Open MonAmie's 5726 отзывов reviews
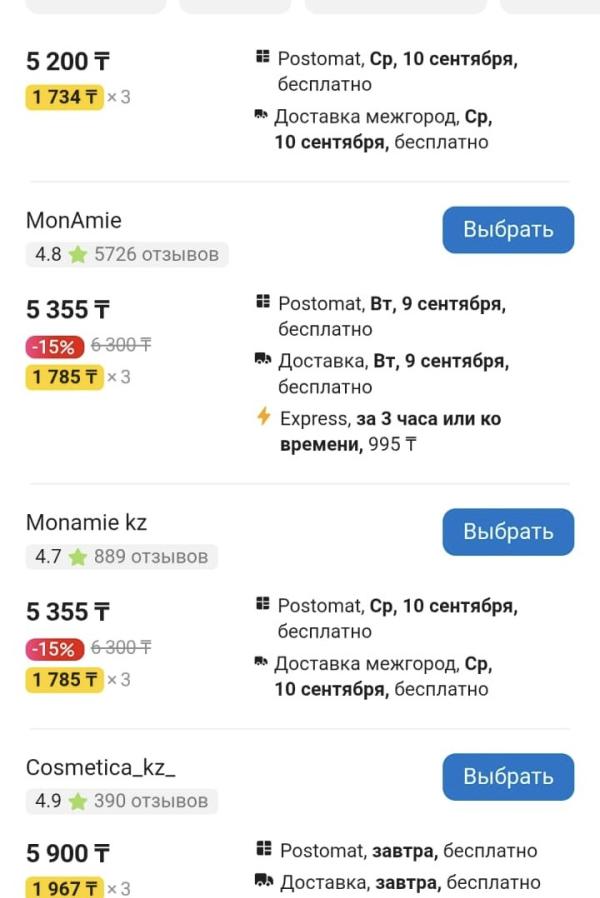Viewport: 600px width, 898px height. pos(156,254)
